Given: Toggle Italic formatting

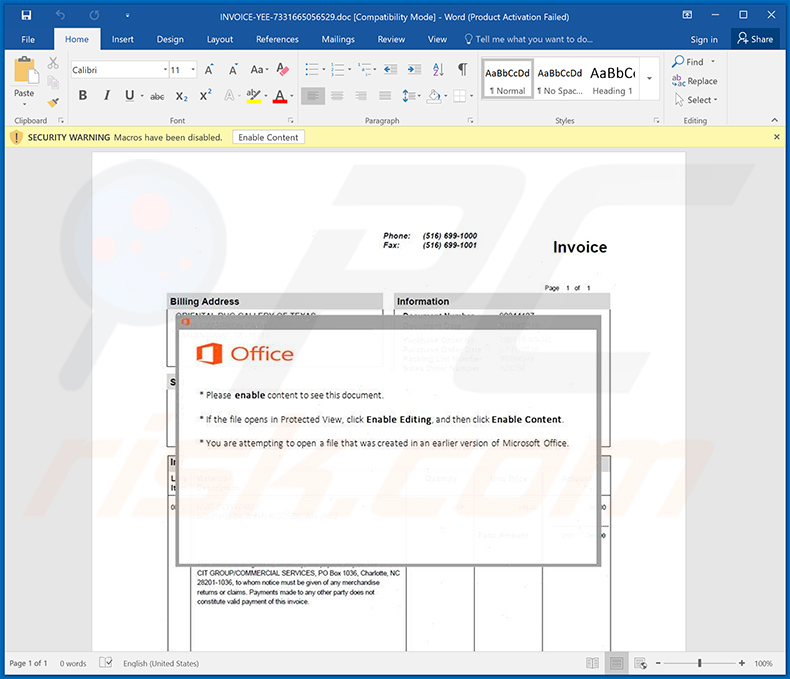Looking at the screenshot, I should click(107, 95).
